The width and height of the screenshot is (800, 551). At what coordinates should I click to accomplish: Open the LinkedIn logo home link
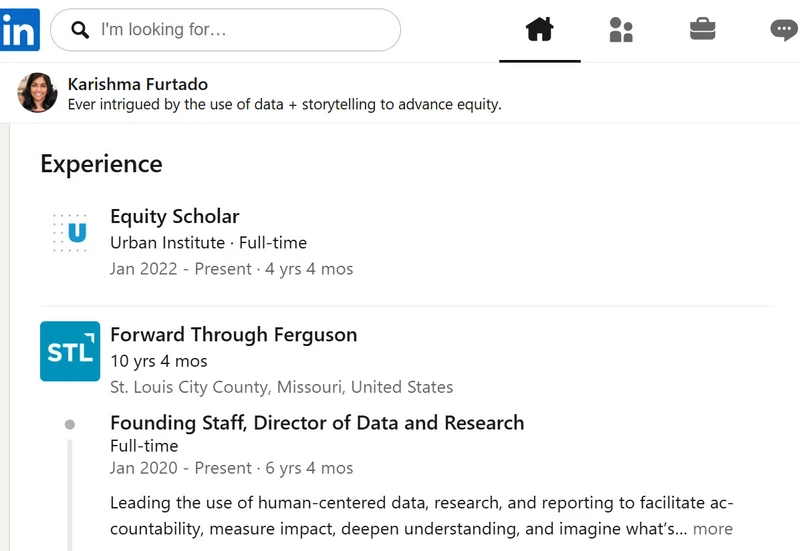tap(19, 30)
